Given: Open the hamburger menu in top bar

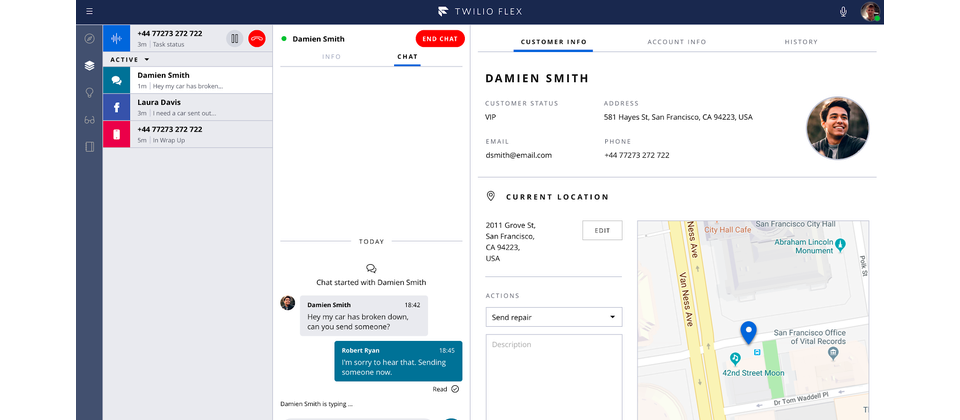Looking at the screenshot, I should 89,11.
